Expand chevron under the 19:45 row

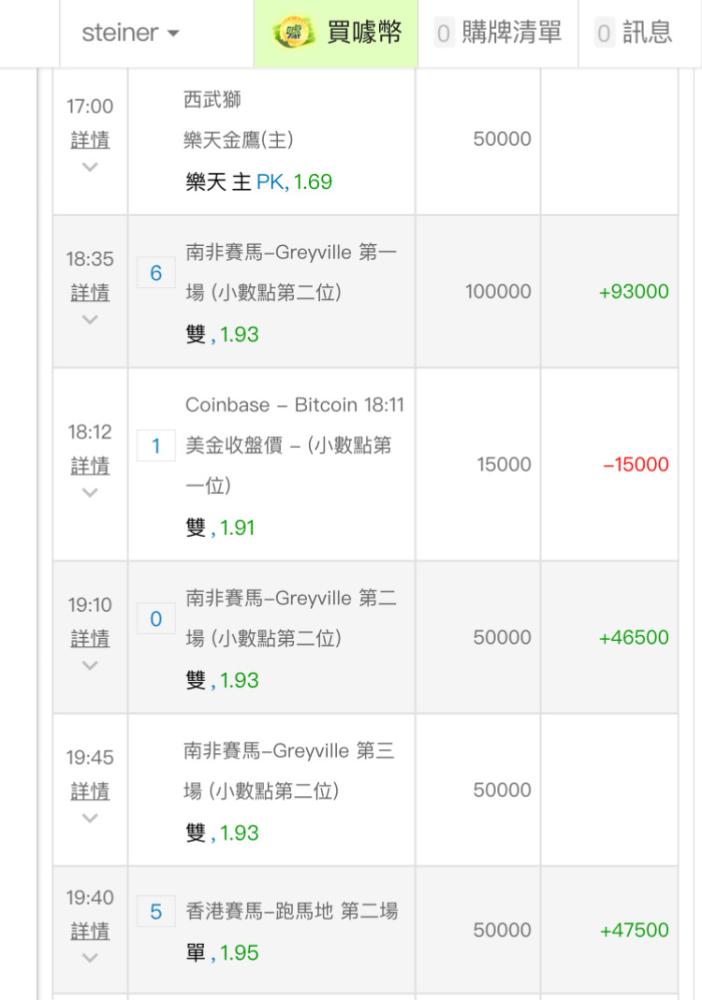point(90,818)
